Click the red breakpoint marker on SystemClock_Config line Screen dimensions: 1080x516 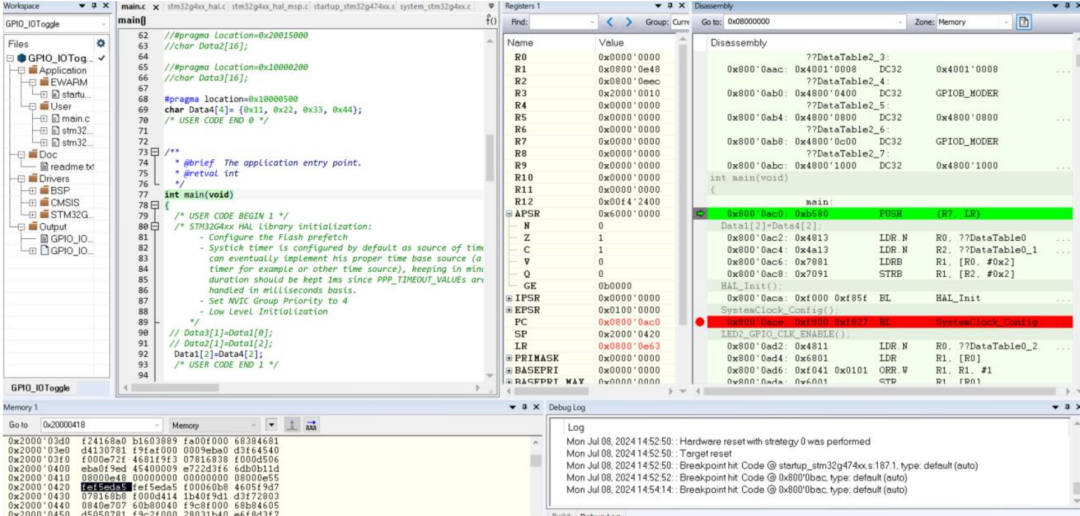(700, 322)
